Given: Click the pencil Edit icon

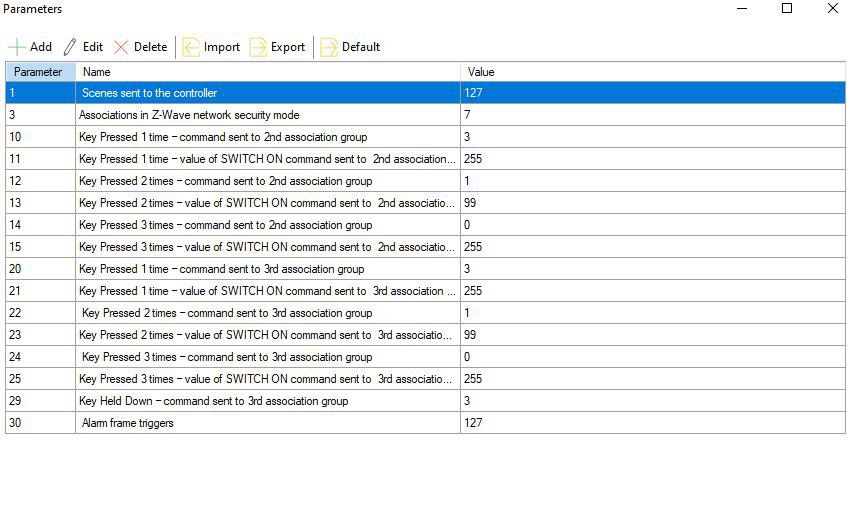Looking at the screenshot, I should [x=70, y=47].
